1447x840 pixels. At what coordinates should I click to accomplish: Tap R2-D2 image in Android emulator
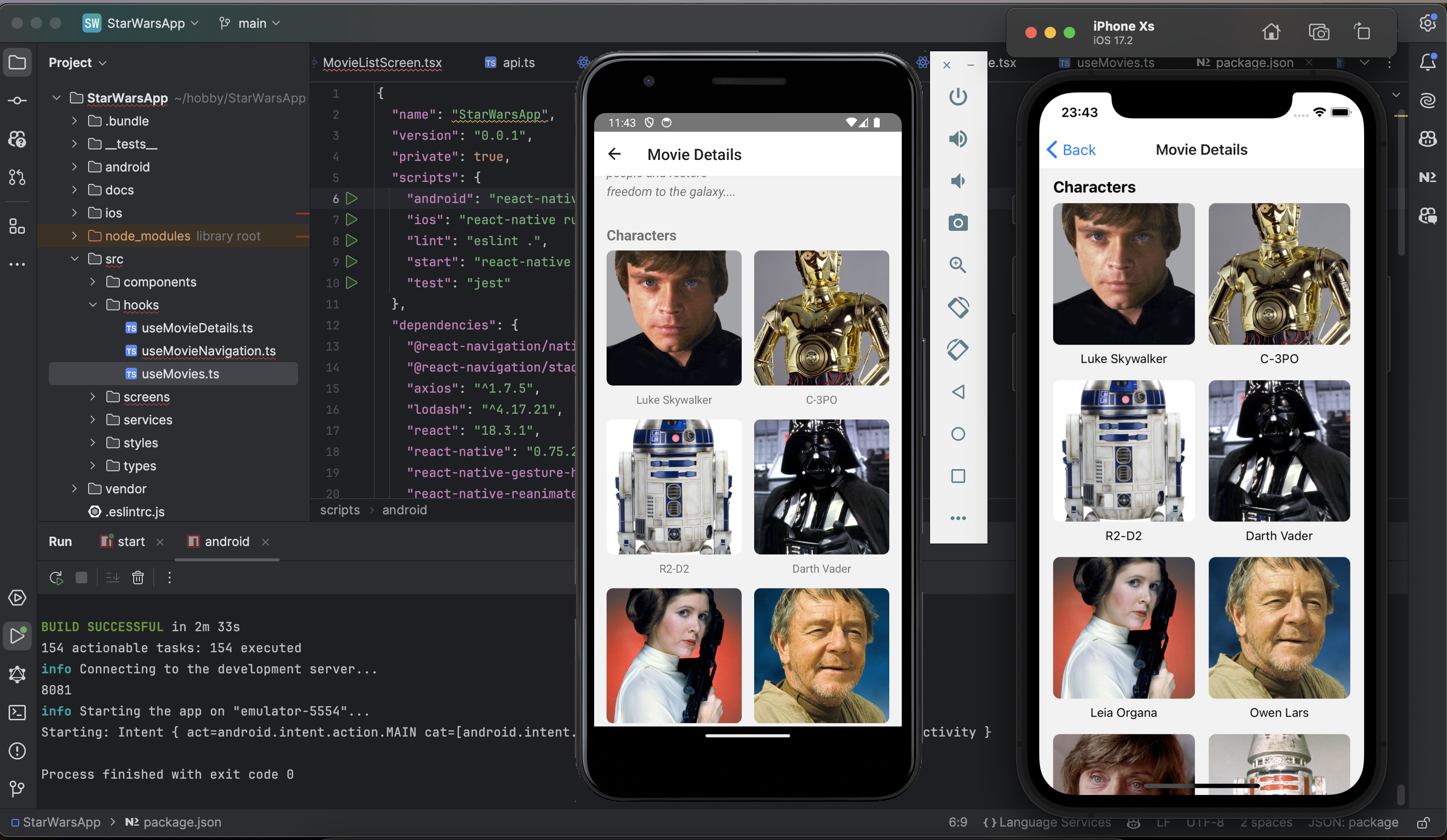[674, 487]
